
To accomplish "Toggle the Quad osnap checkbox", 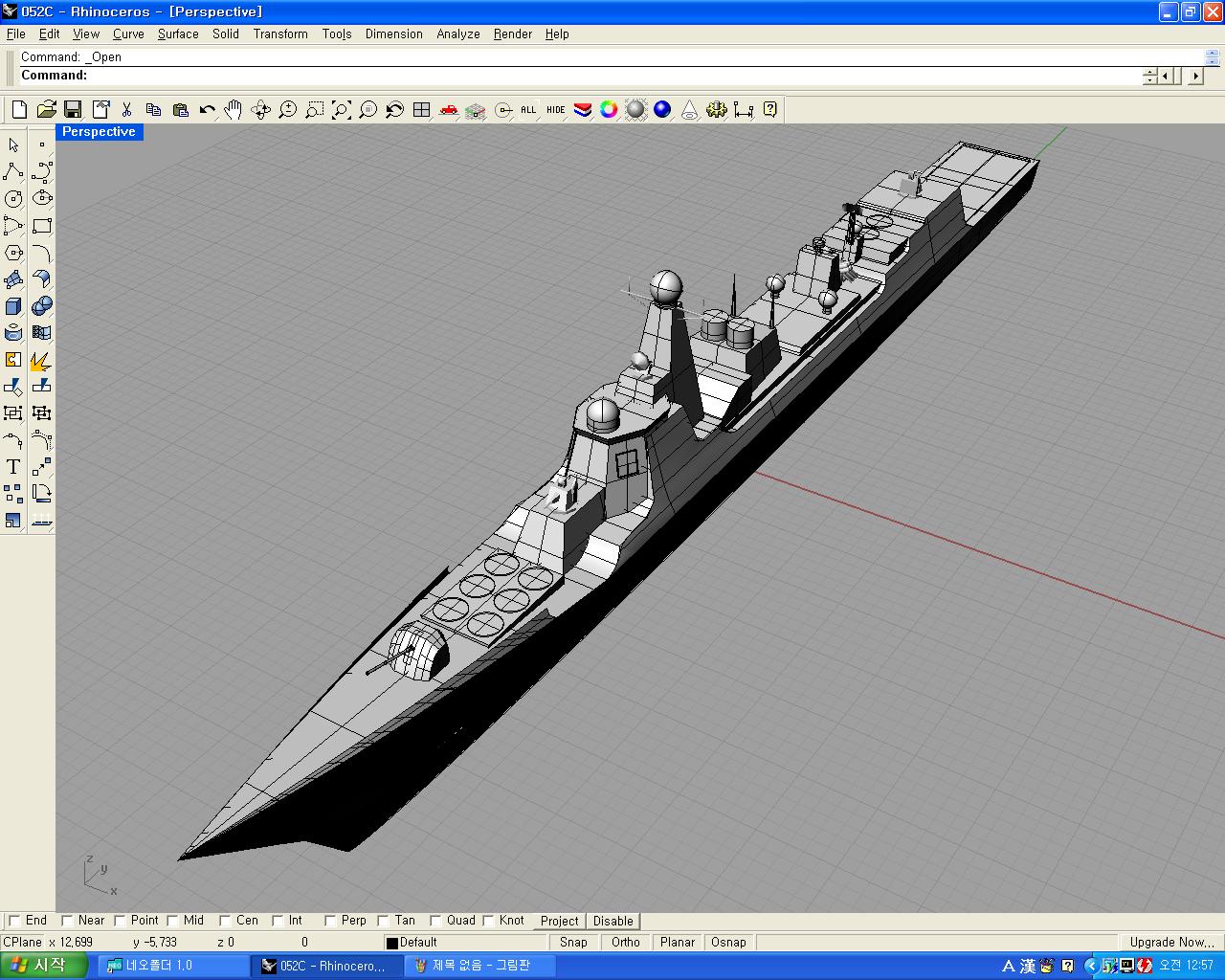I will tap(435, 921).
